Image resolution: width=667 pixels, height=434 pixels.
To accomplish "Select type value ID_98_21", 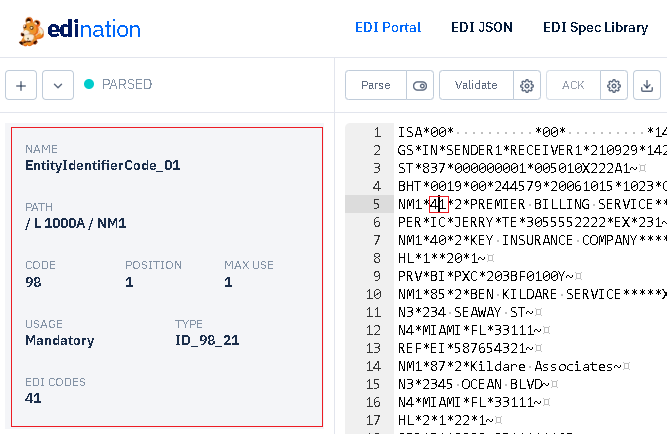I will [x=207, y=340].
